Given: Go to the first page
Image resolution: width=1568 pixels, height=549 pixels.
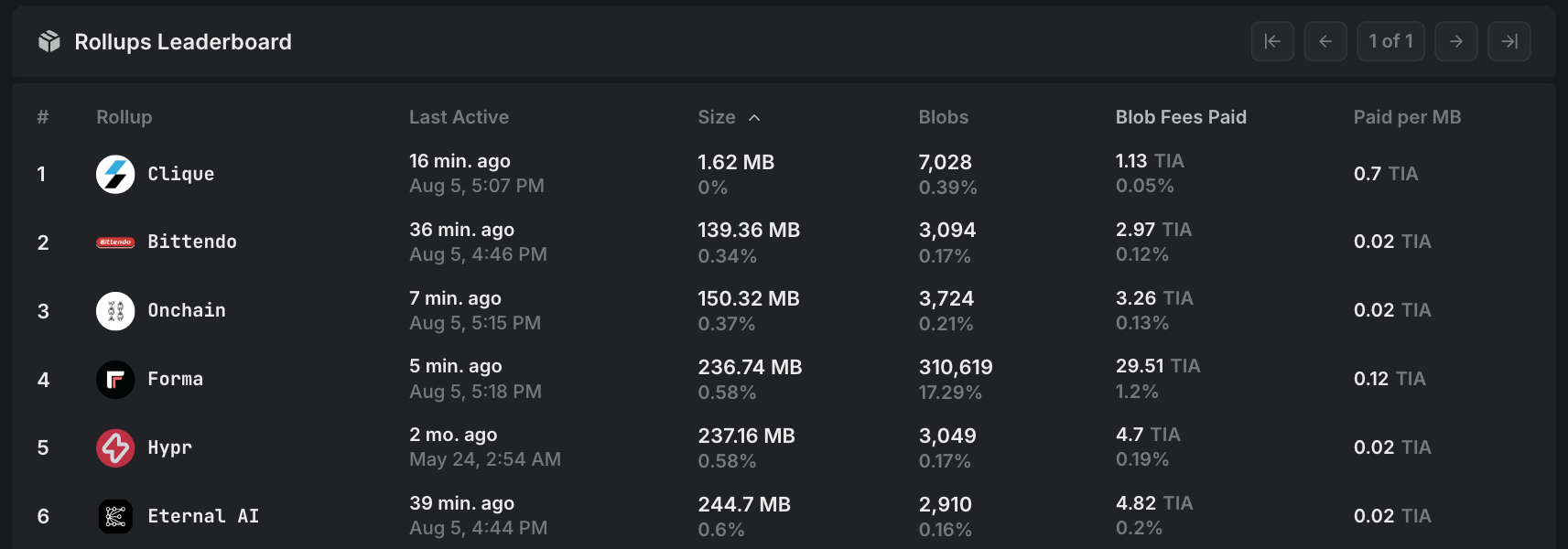Looking at the screenshot, I should (1272, 41).
